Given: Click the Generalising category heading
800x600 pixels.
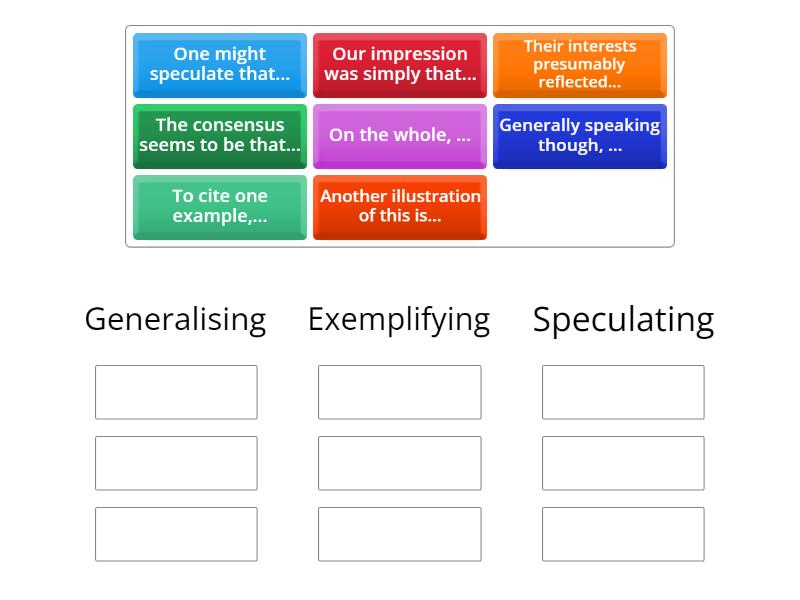Looking at the screenshot, I should point(176,318).
